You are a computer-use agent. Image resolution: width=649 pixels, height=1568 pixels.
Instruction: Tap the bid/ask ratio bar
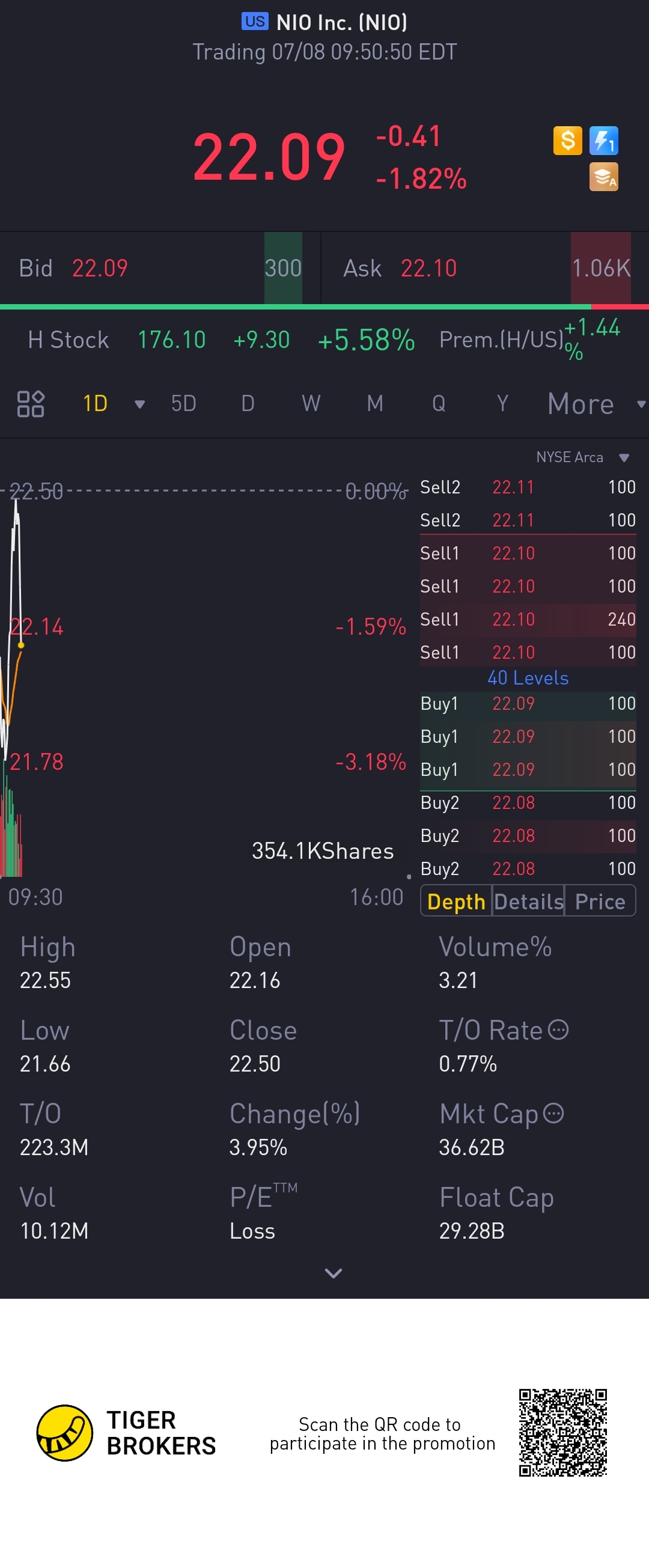point(324,307)
